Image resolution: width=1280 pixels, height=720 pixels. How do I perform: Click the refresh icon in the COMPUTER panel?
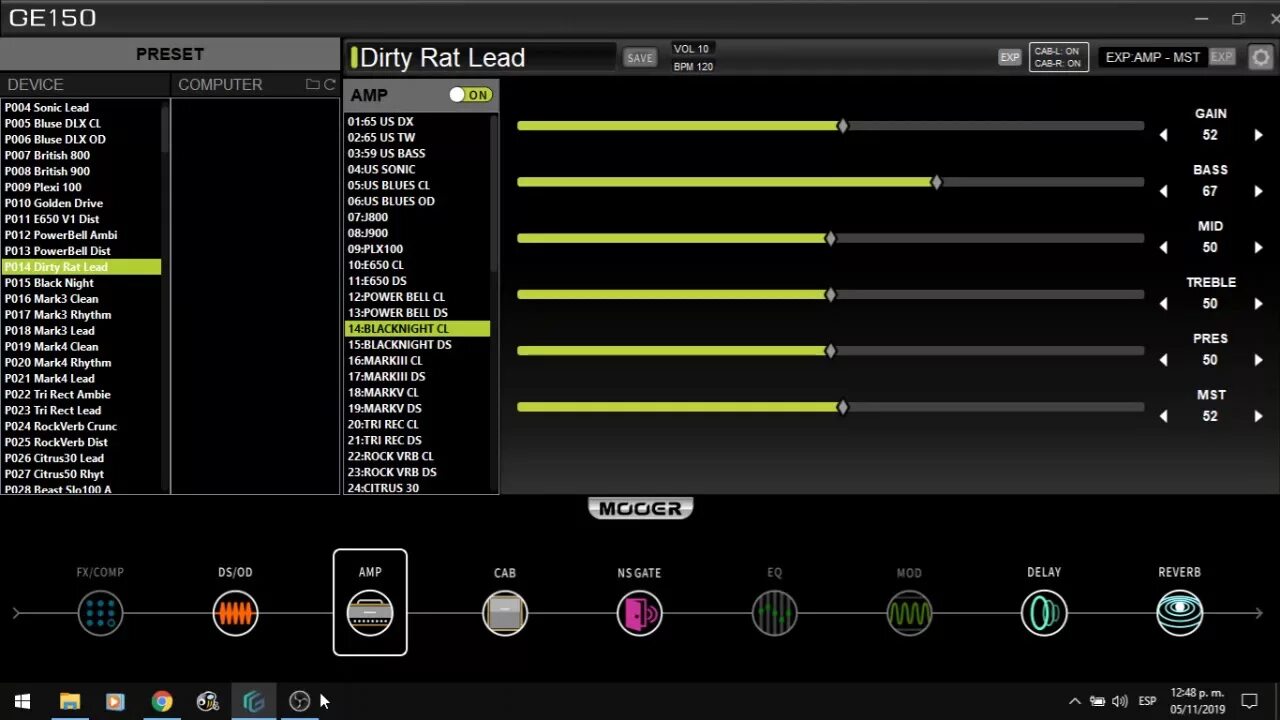click(329, 84)
